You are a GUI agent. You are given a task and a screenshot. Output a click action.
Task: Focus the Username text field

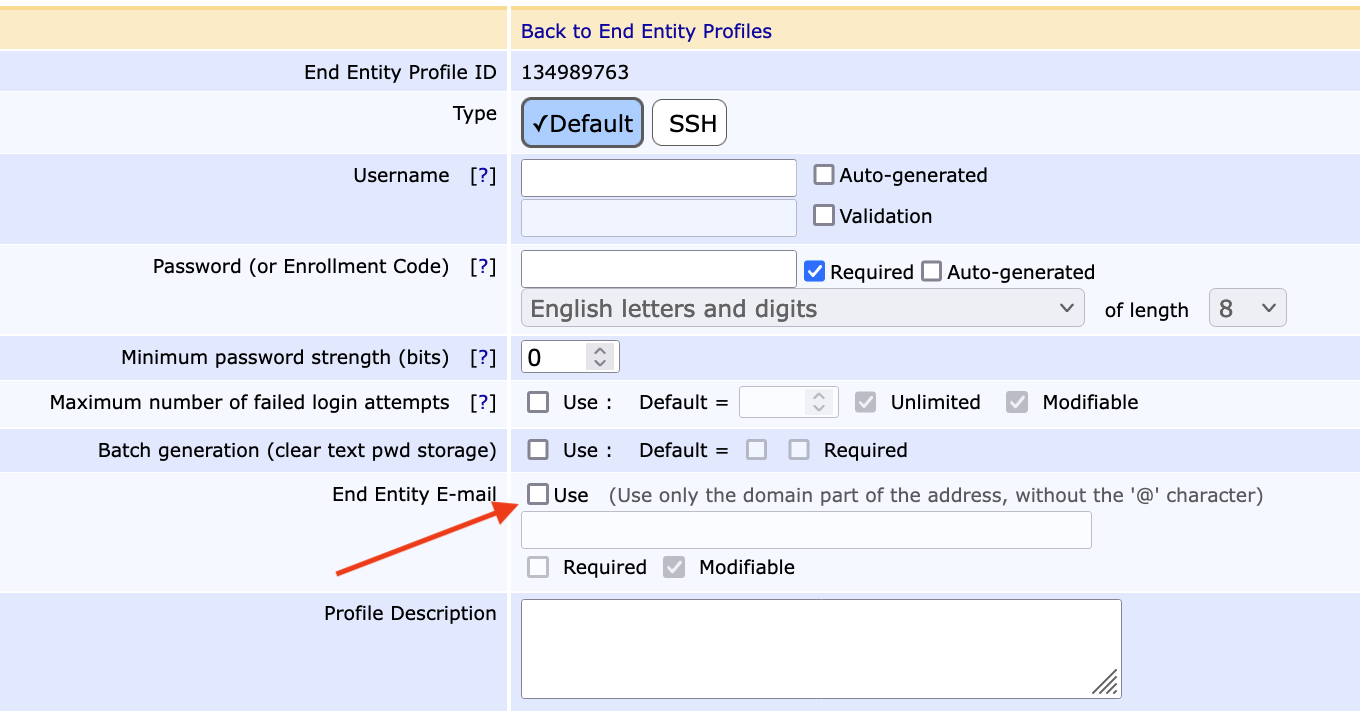point(658,178)
